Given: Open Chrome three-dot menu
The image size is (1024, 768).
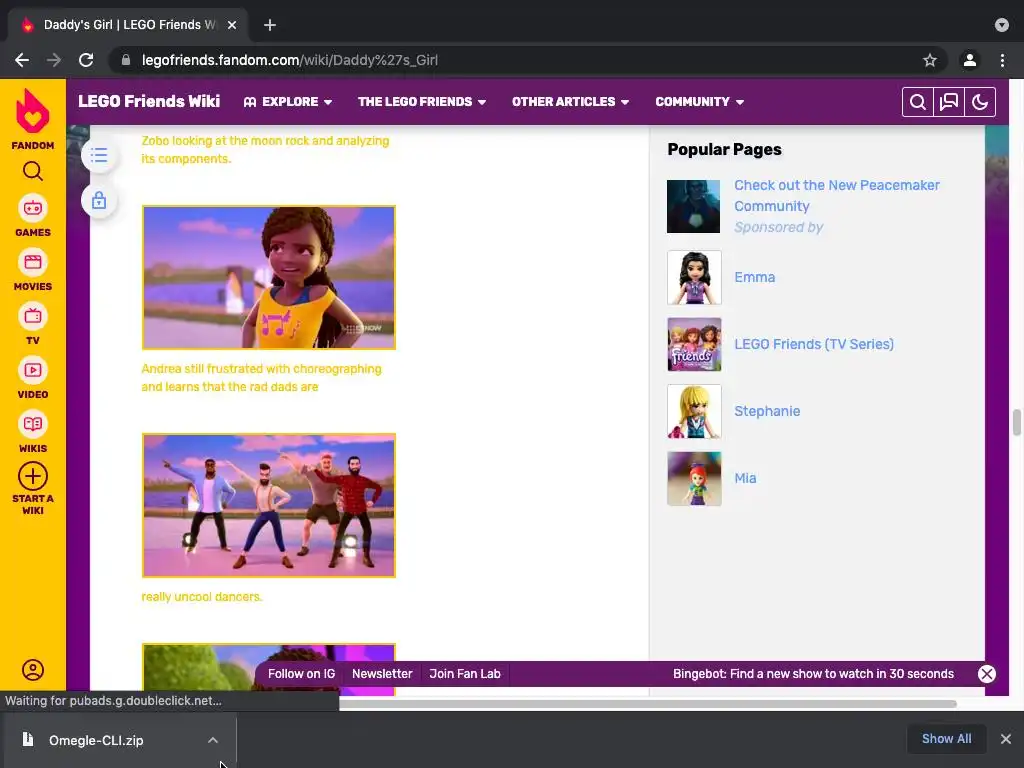Looking at the screenshot, I should [x=1002, y=60].
